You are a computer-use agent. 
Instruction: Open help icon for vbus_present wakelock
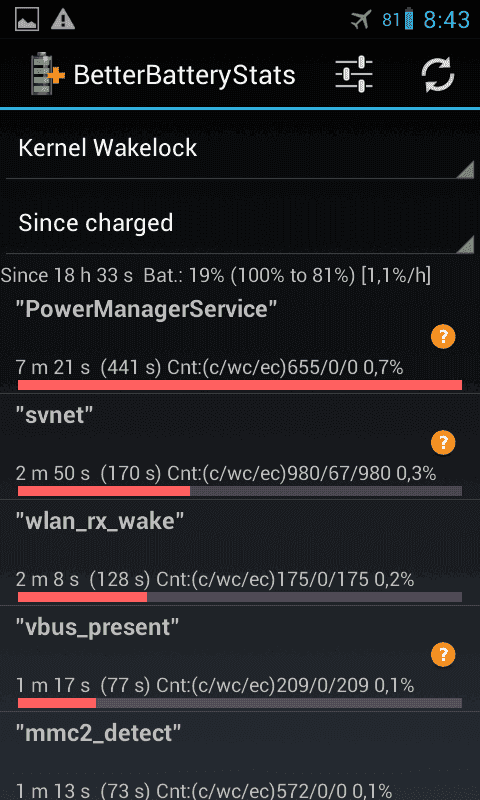[x=443, y=654]
